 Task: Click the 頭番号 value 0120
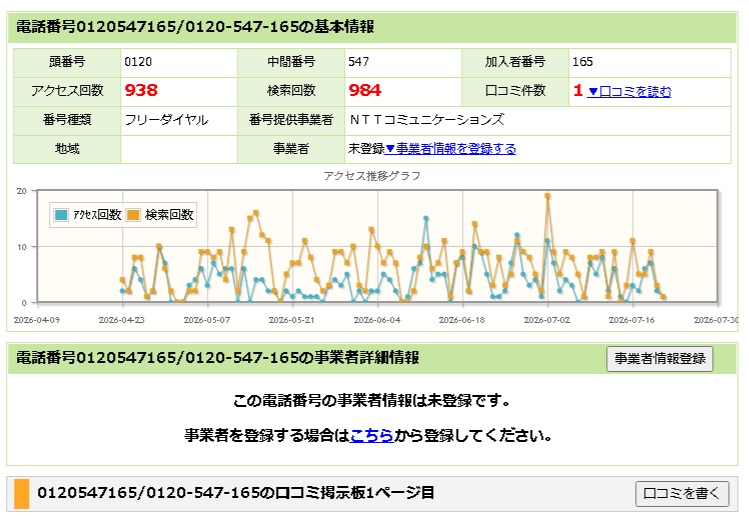[x=138, y=62]
